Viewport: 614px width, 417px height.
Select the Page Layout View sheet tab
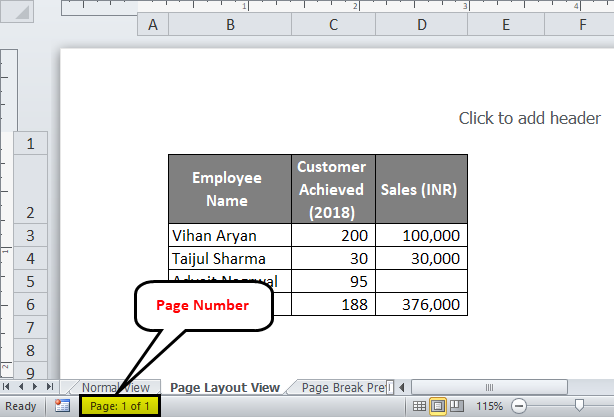(225, 387)
